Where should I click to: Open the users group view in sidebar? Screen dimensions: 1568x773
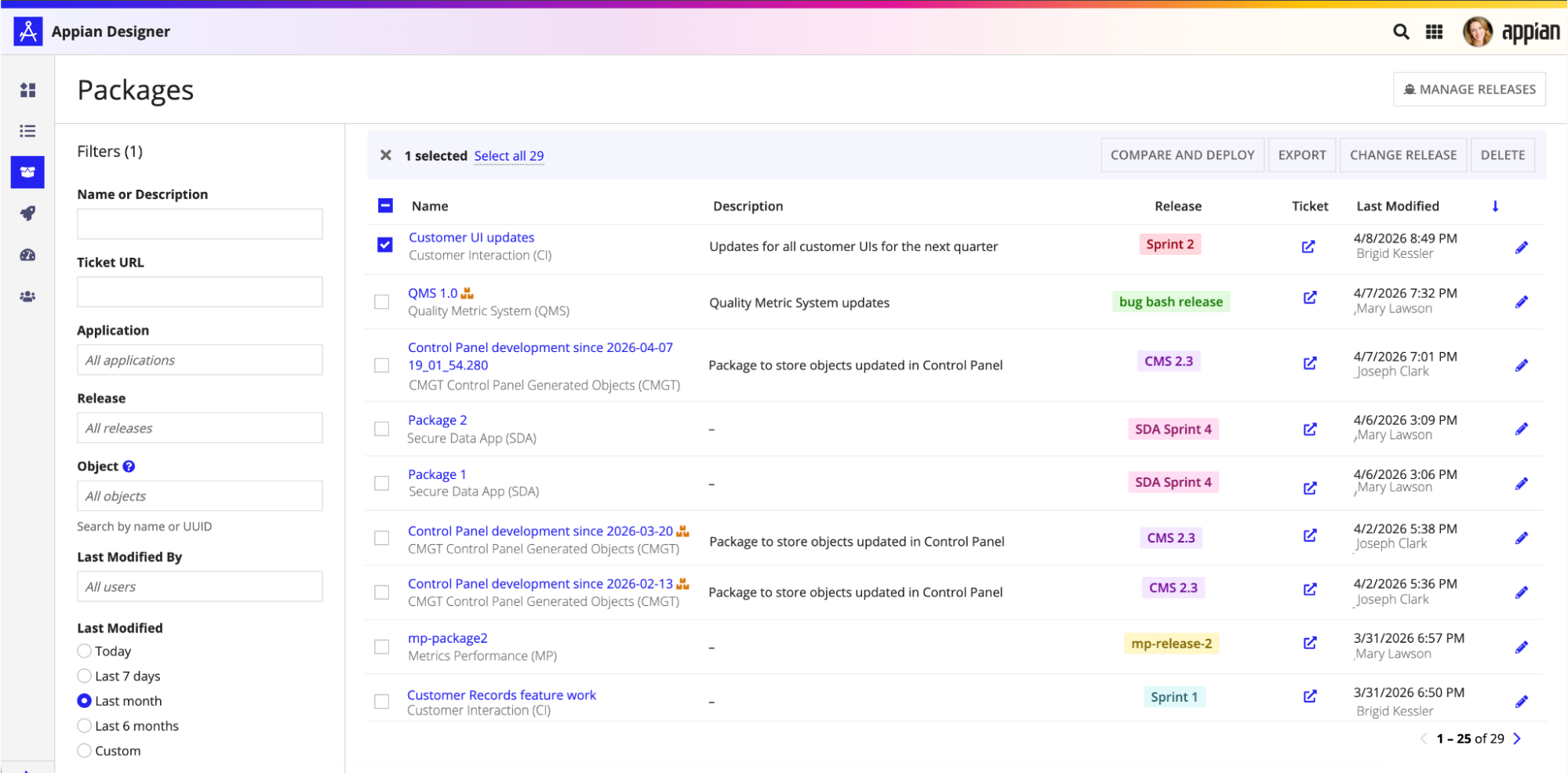click(x=27, y=296)
